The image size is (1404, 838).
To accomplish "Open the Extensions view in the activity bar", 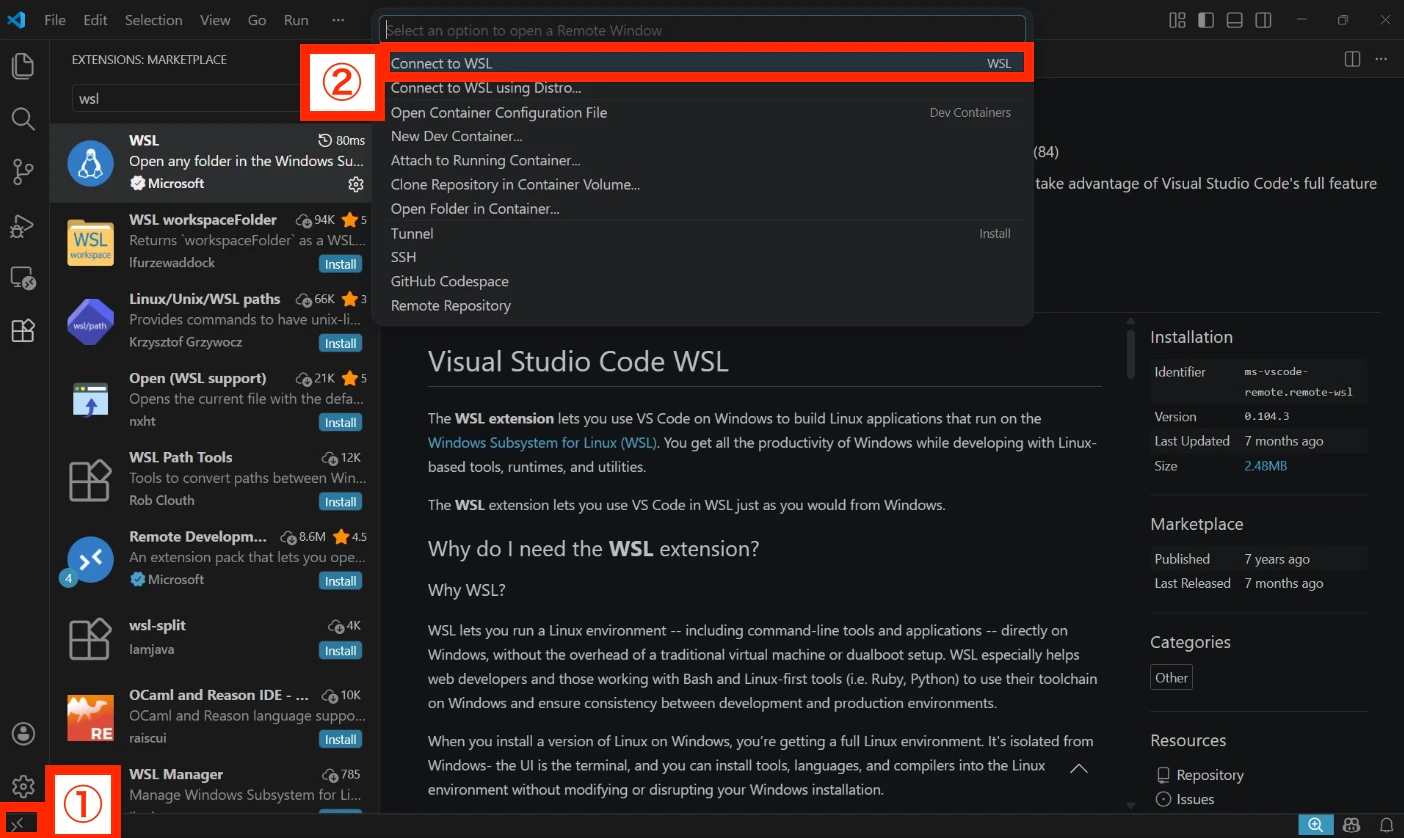I will pos(23,331).
